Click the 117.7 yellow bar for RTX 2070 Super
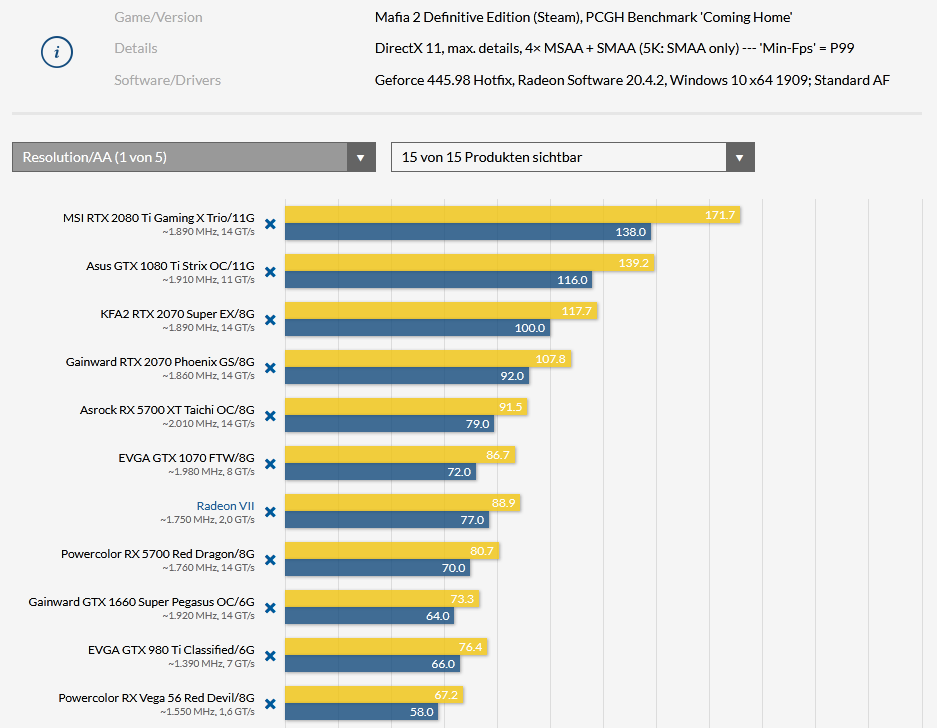Image resolution: width=943 pixels, height=728 pixels. coord(441,311)
